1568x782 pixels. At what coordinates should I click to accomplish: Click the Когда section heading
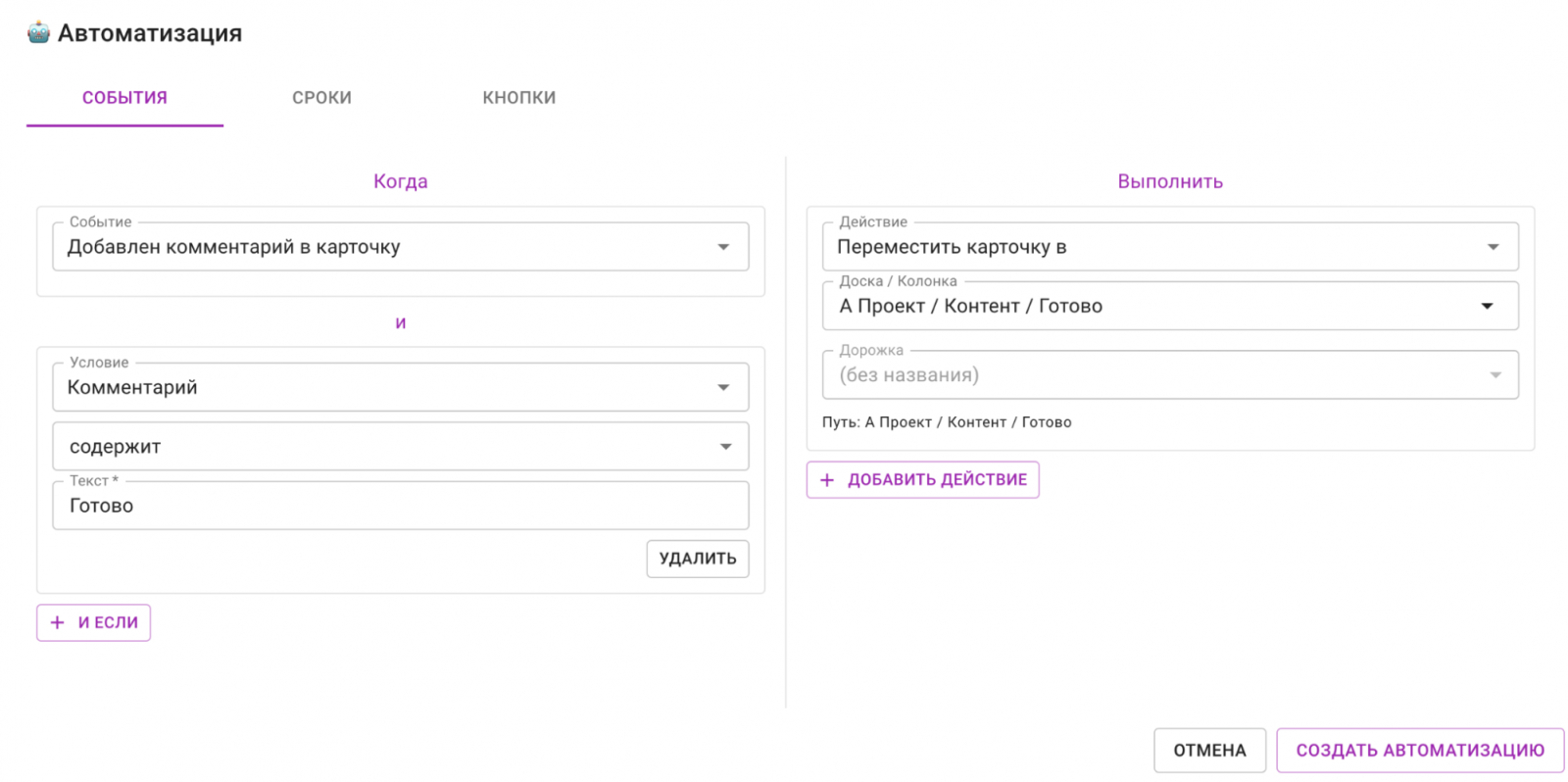400,181
